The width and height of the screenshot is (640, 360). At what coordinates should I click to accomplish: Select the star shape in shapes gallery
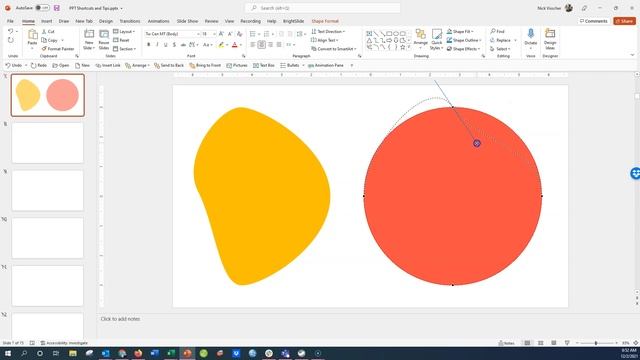pos(402,47)
